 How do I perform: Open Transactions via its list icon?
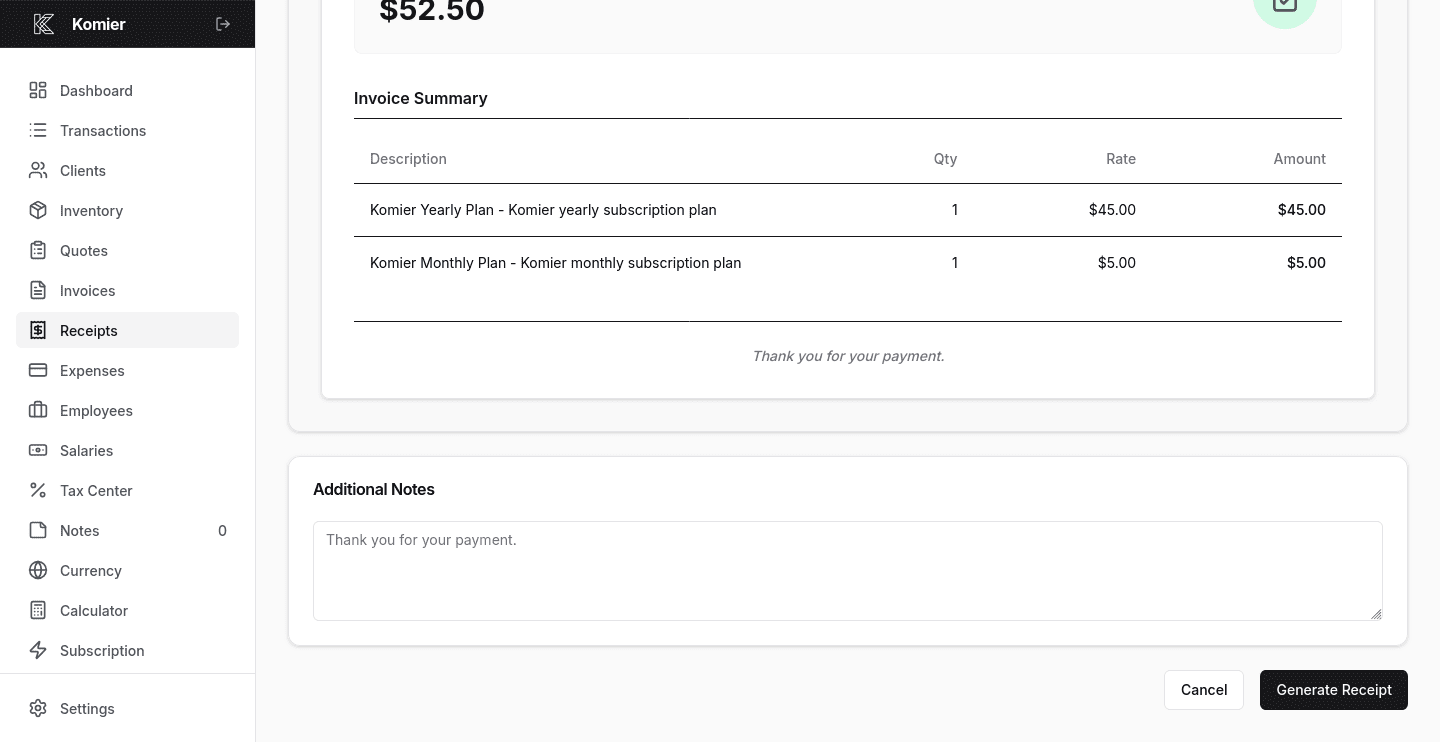pyautogui.click(x=38, y=130)
